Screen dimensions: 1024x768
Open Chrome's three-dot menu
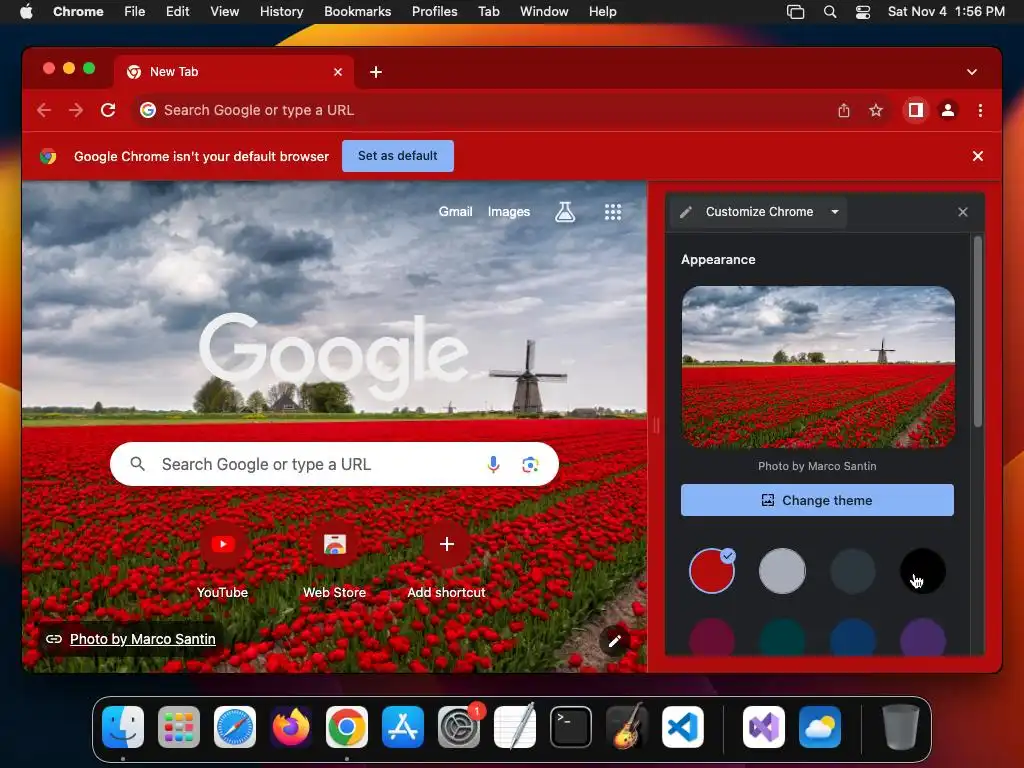[x=980, y=110]
